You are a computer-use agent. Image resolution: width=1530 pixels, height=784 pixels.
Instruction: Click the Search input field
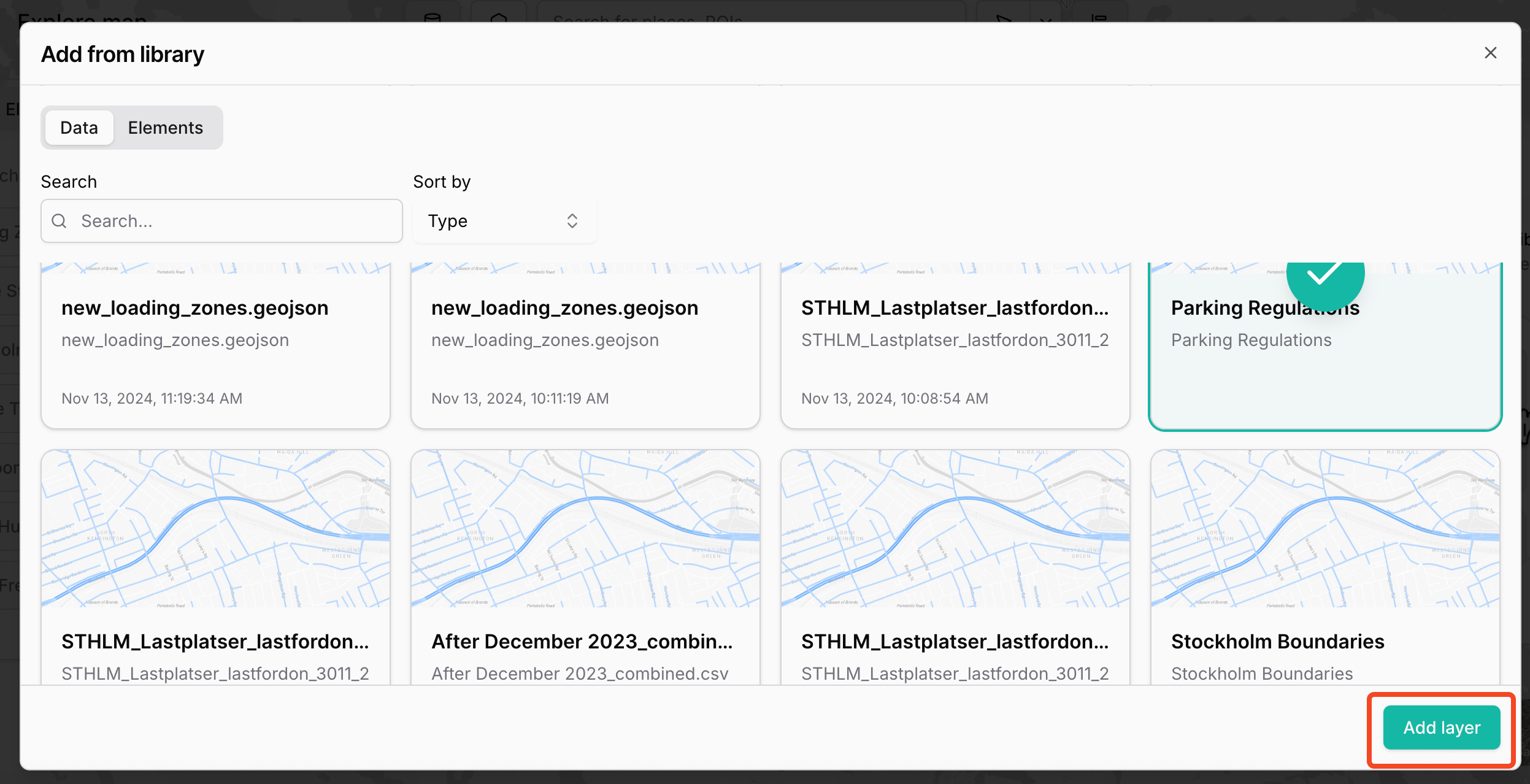(221, 221)
